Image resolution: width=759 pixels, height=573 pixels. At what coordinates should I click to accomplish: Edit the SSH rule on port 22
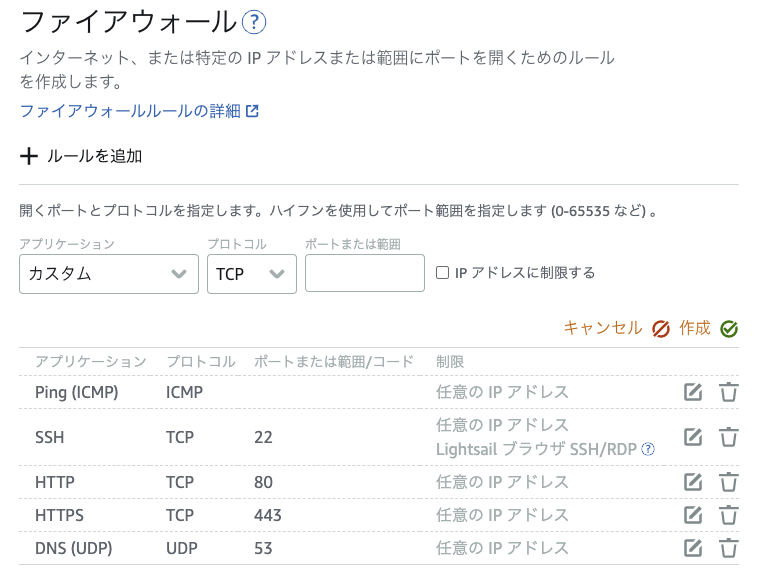pos(692,437)
